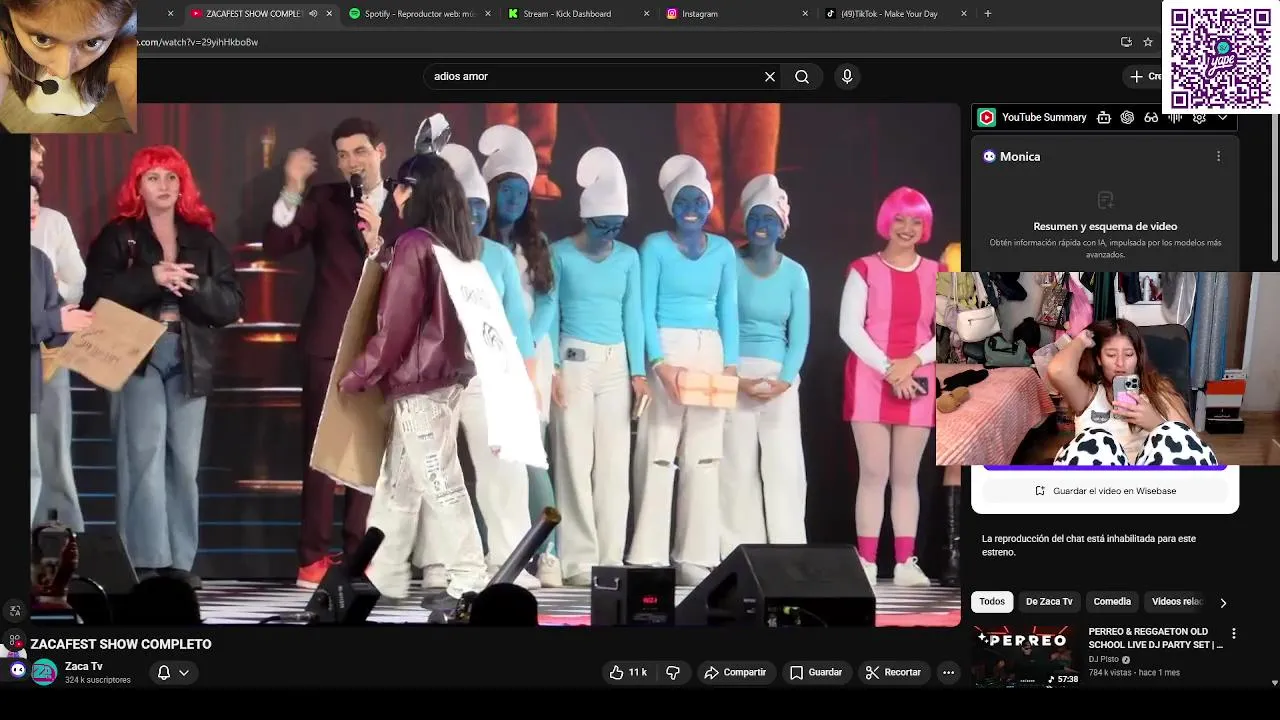Click the robot icon in YouTube Summary bar

(1104, 117)
